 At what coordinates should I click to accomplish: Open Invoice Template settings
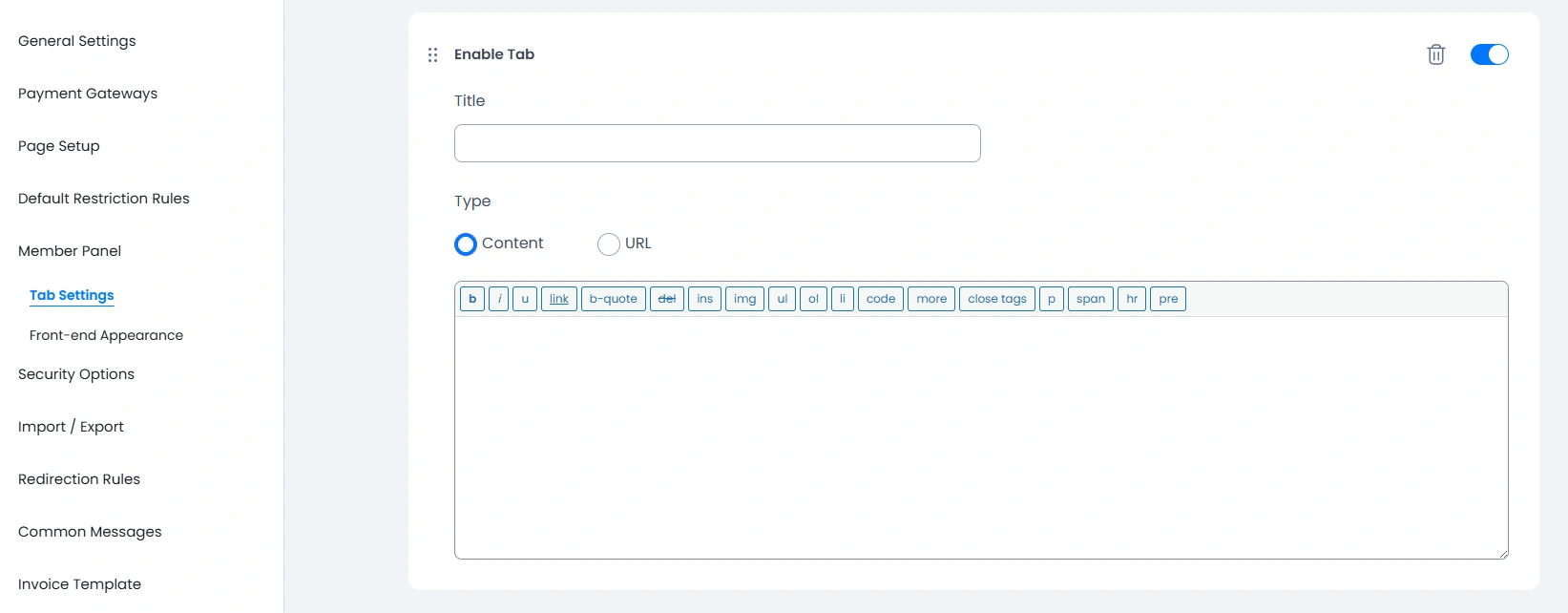tap(79, 583)
